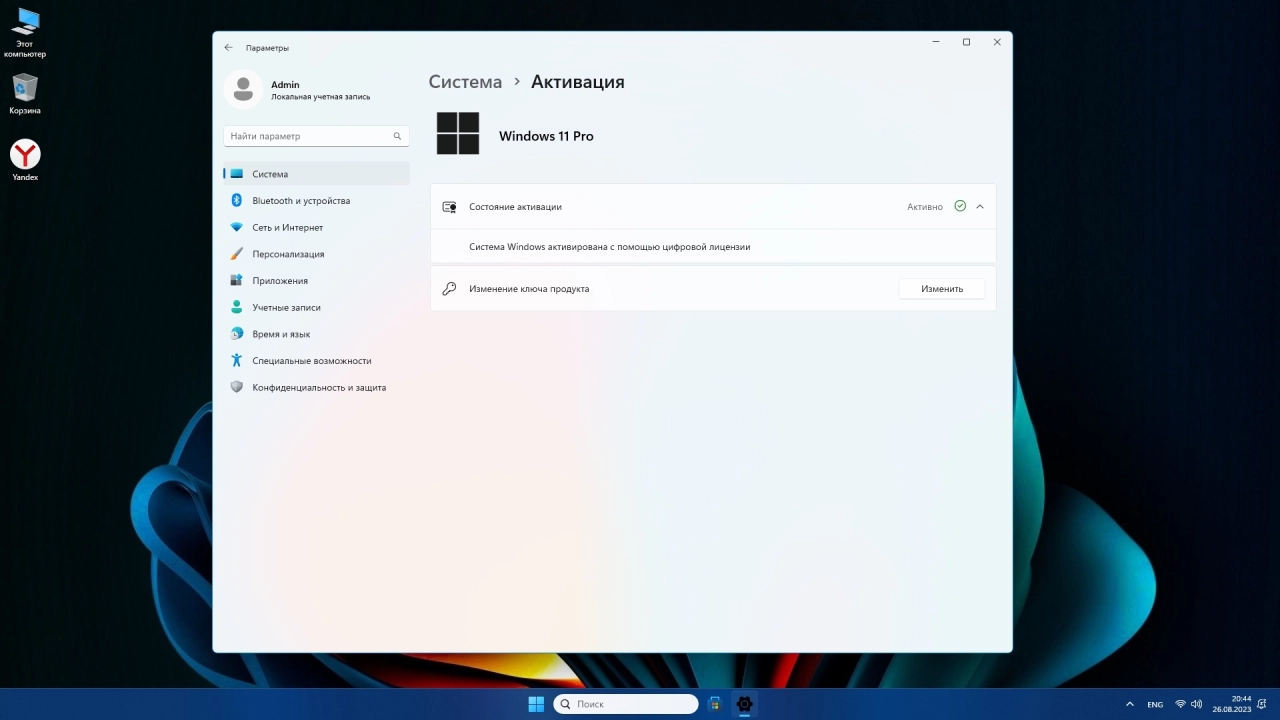The height and width of the screenshot is (720, 1280).
Task: Click the volume speaker tray icon
Action: (1197, 704)
